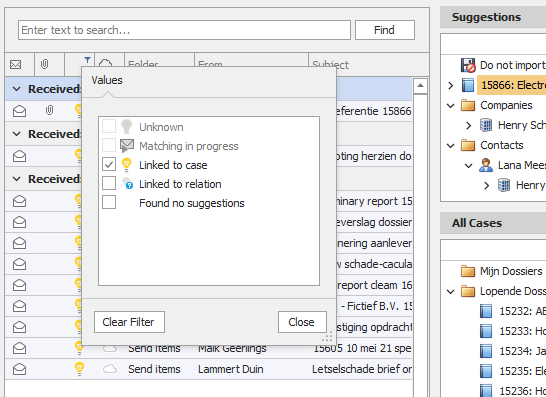The width and height of the screenshot is (546, 397).
Task: Click open envelope icon of Maik Geerlings row
Action: point(20,348)
